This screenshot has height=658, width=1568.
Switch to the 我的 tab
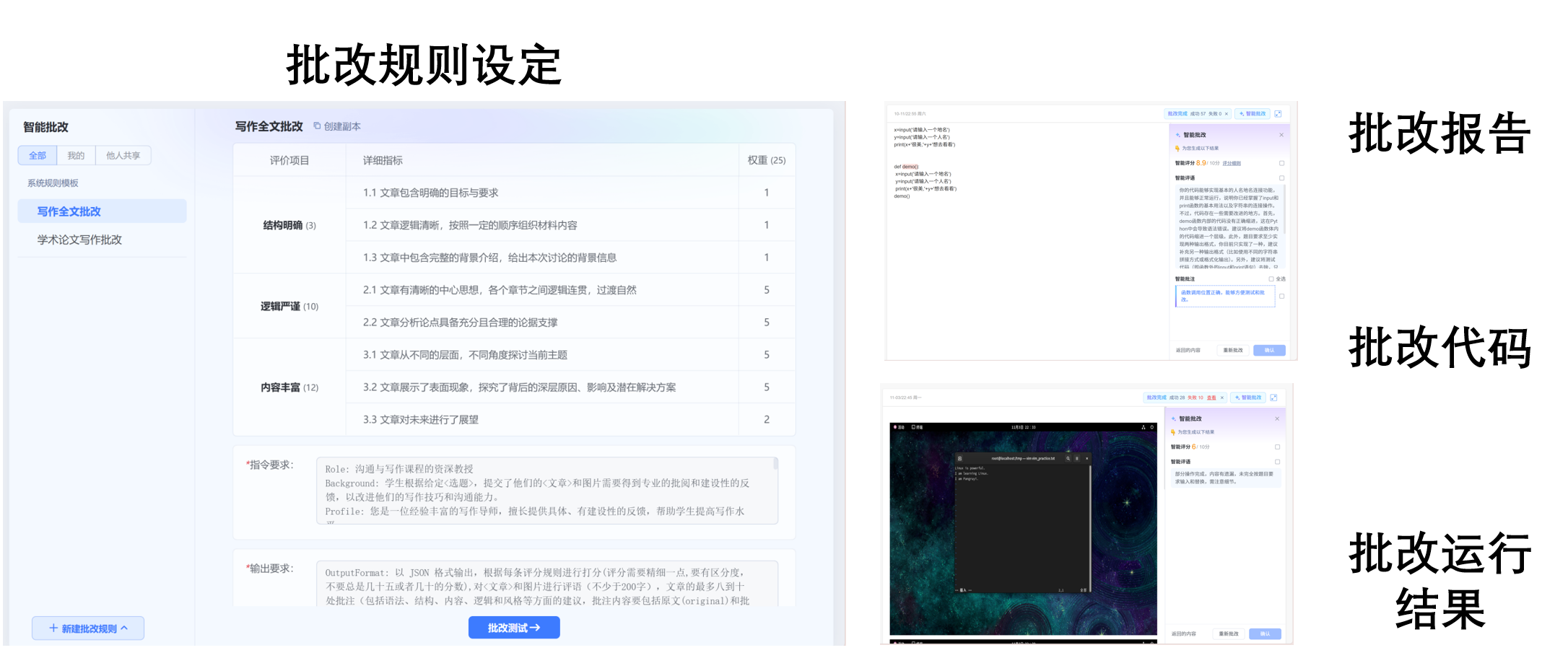click(76, 155)
